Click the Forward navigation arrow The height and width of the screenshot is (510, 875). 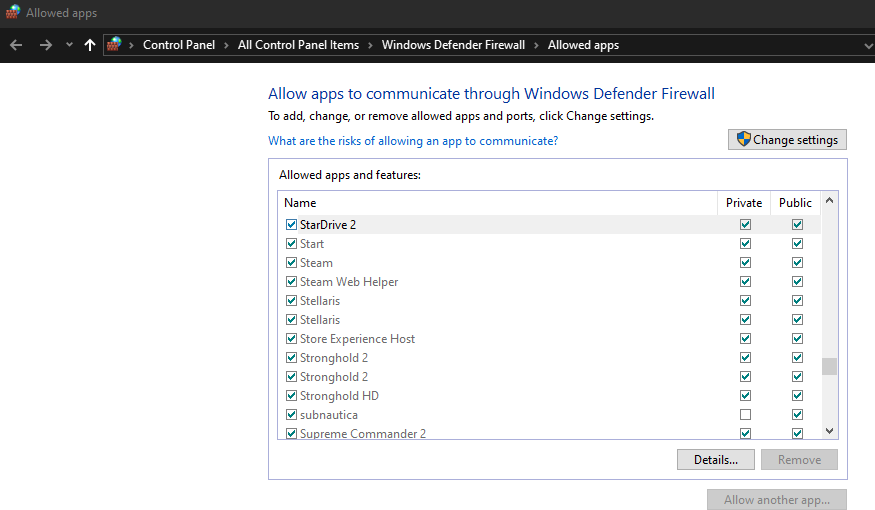tap(45, 45)
